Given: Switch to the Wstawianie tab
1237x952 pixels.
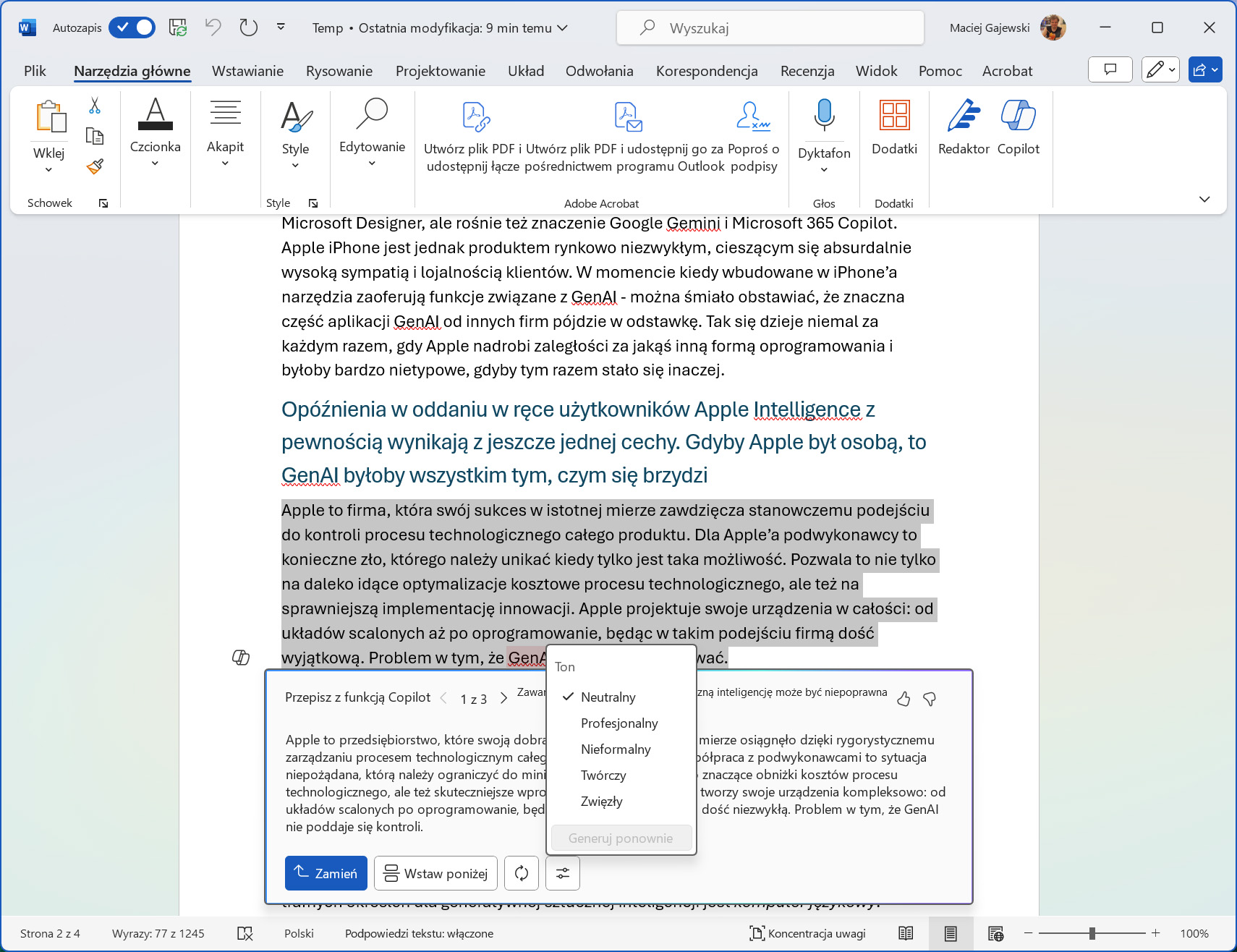Looking at the screenshot, I should [x=247, y=71].
